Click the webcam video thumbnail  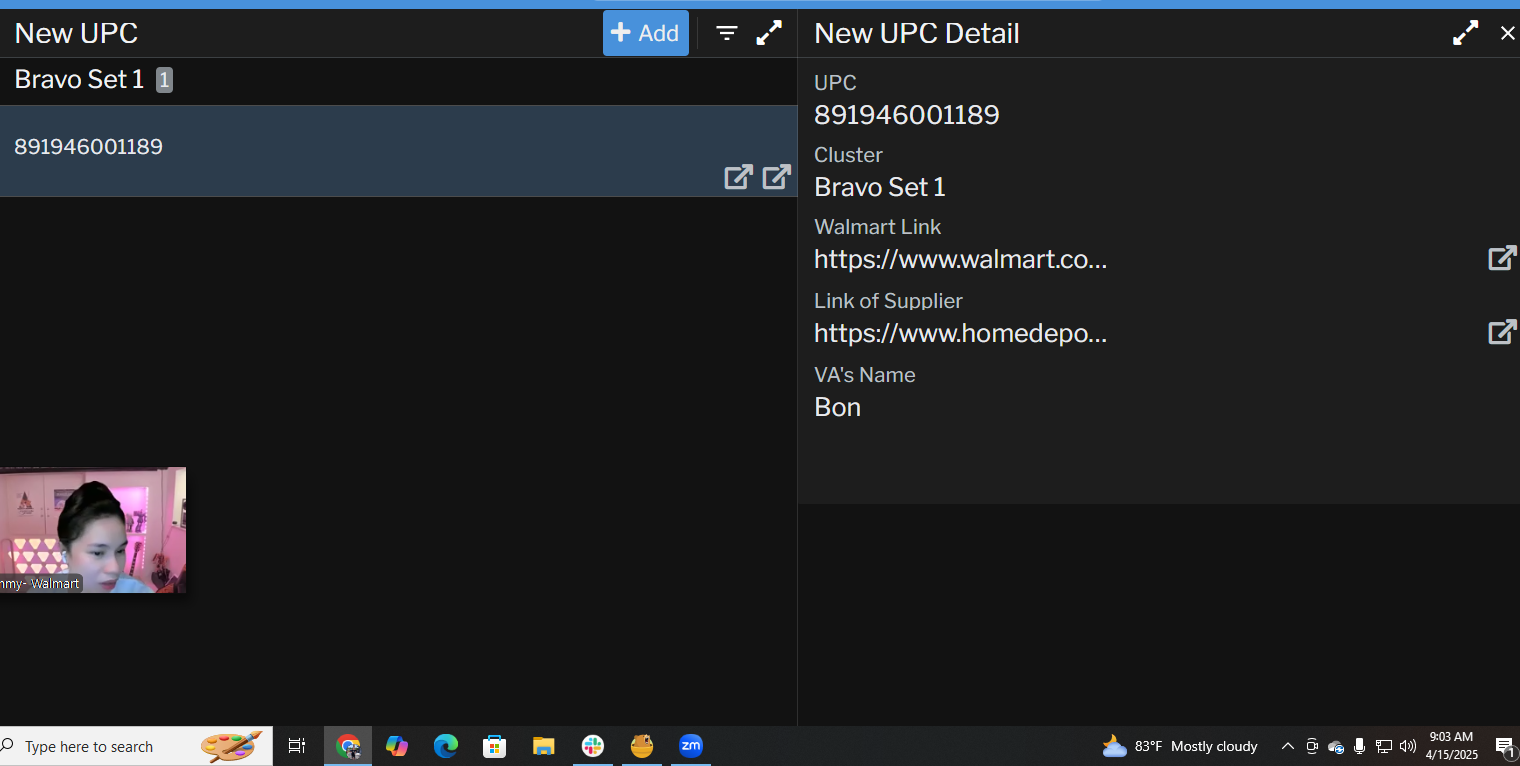(x=92, y=529)
